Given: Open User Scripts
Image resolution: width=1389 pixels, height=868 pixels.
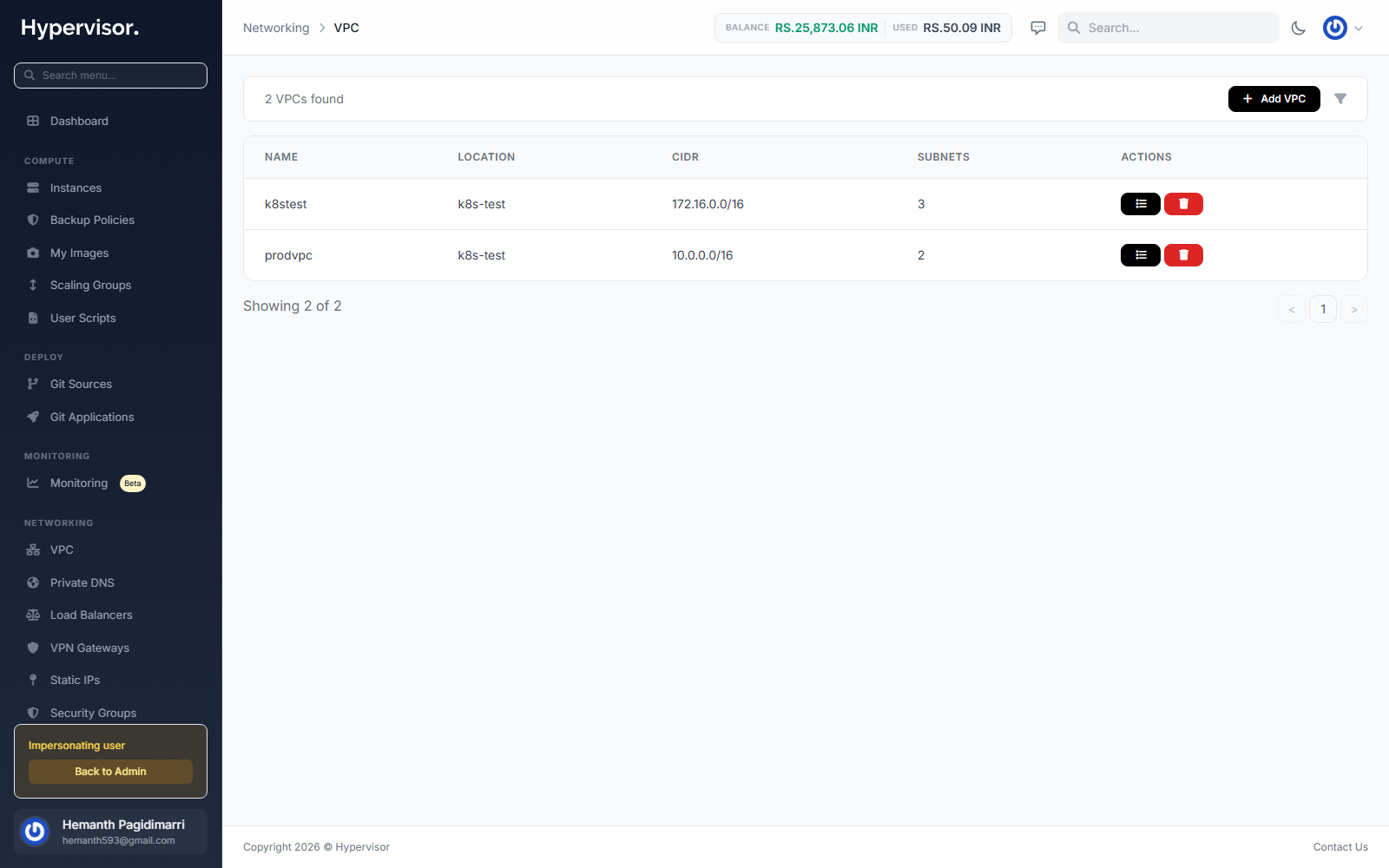Looking at the screenshot, I should [x=110, y=319].
